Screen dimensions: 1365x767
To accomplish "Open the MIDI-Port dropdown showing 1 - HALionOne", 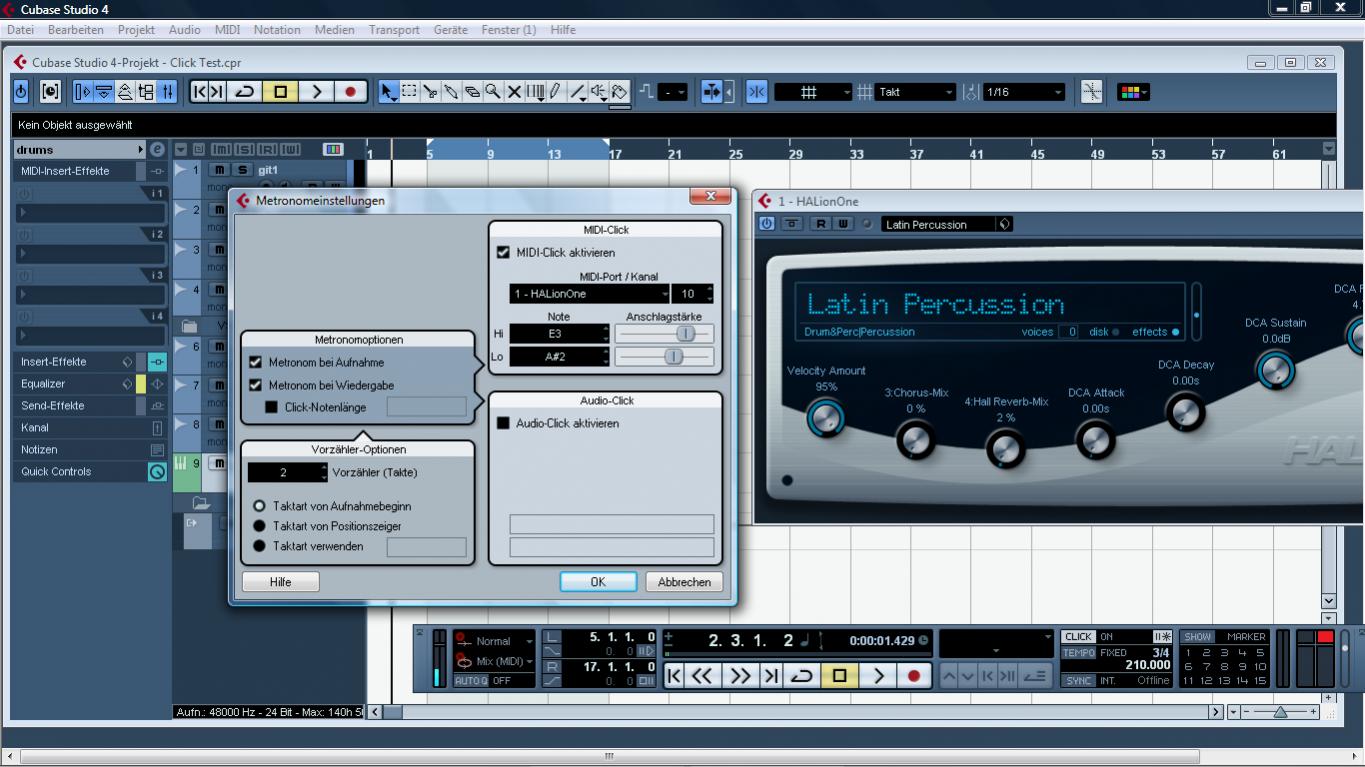I will pyautogui.click(x=590, y=294).
